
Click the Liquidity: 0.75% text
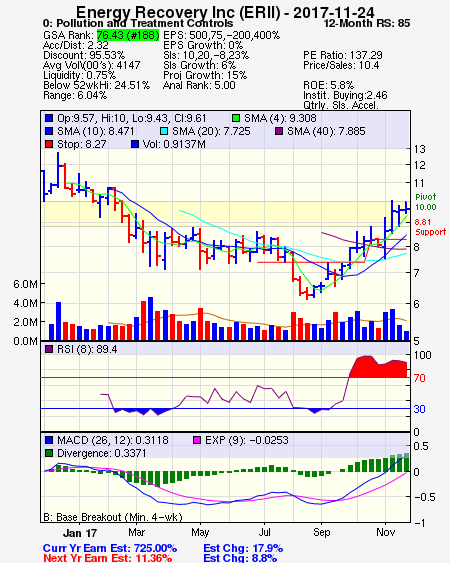click(x=79, y=75)
